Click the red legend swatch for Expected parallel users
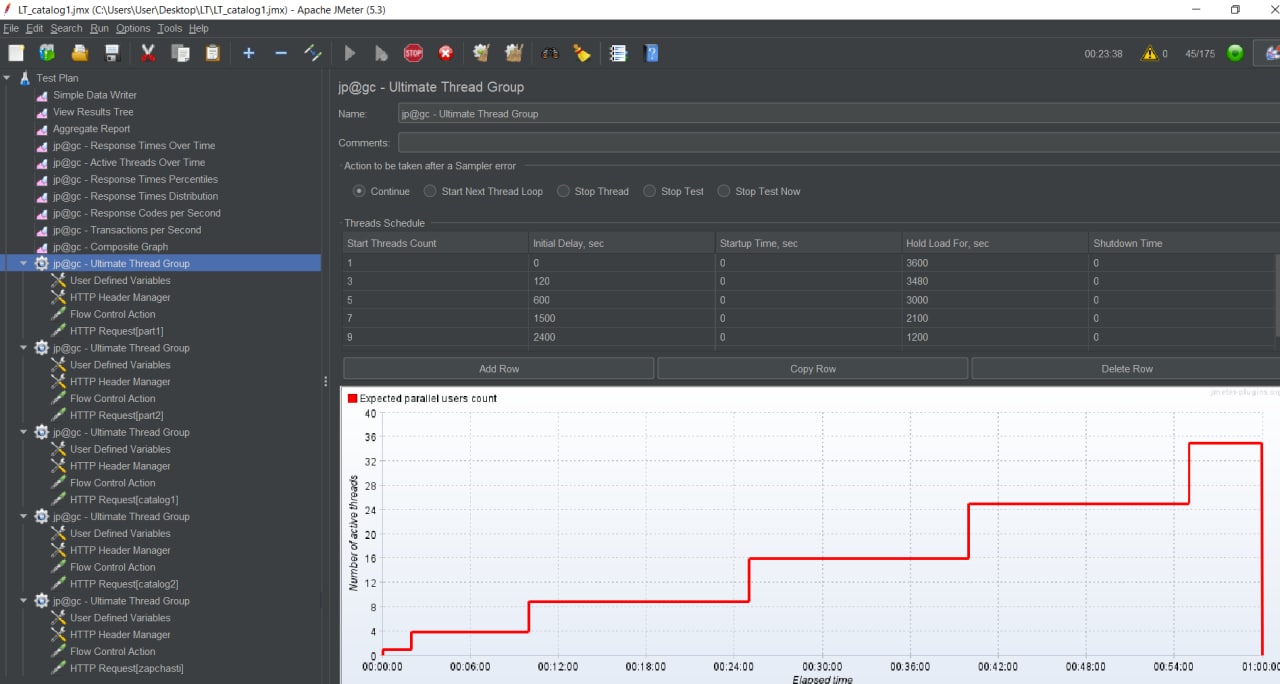Screen dimensions: 1280x684 pos(352,398)
